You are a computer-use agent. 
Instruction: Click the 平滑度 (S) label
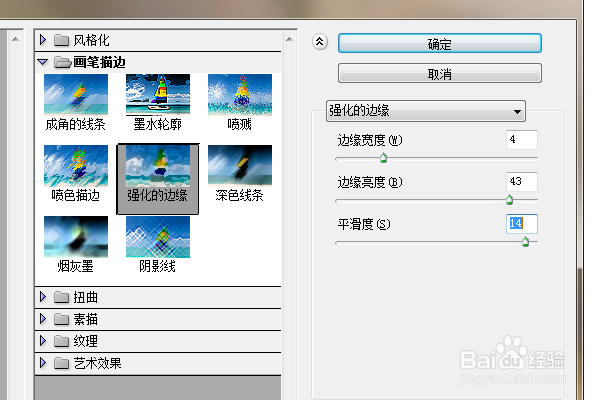click(x=364, y=224)
